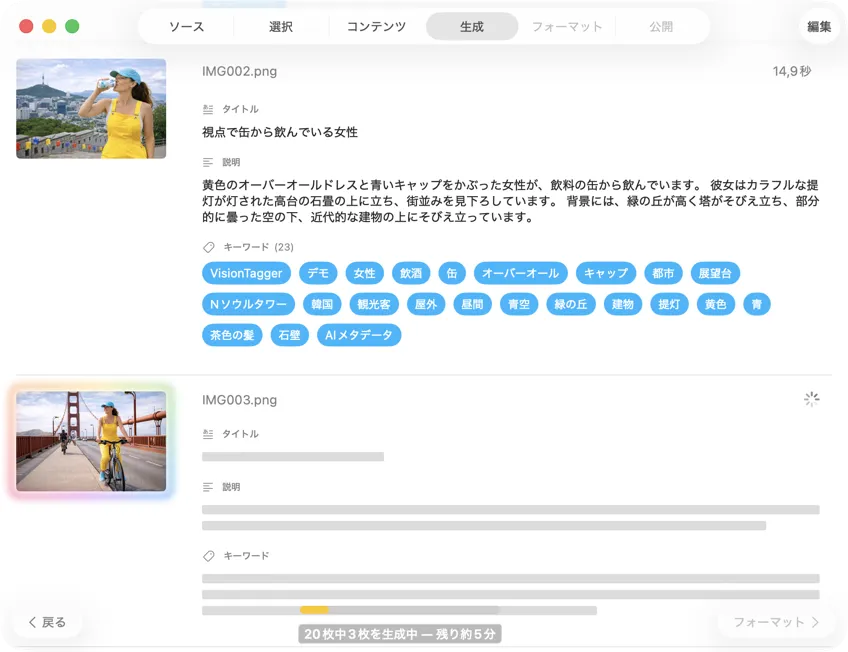848x652 pixels.
Task: Switch to the ソース tab
Action: [186, 27]
